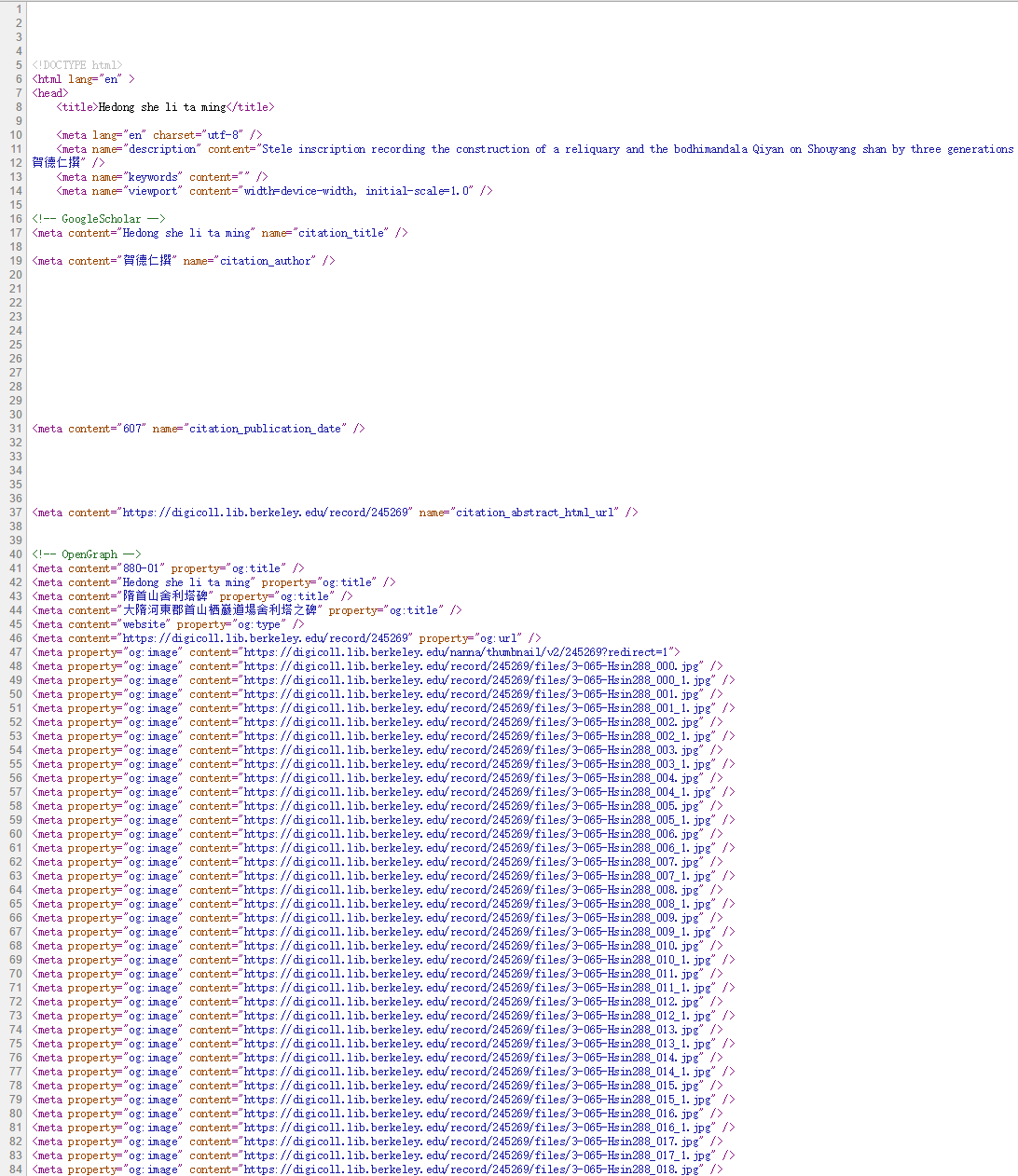The image size is (1018, 1176).
Task: Click line number 8 in the gutter
Action: pyautogui.click(x=18, y=107)
